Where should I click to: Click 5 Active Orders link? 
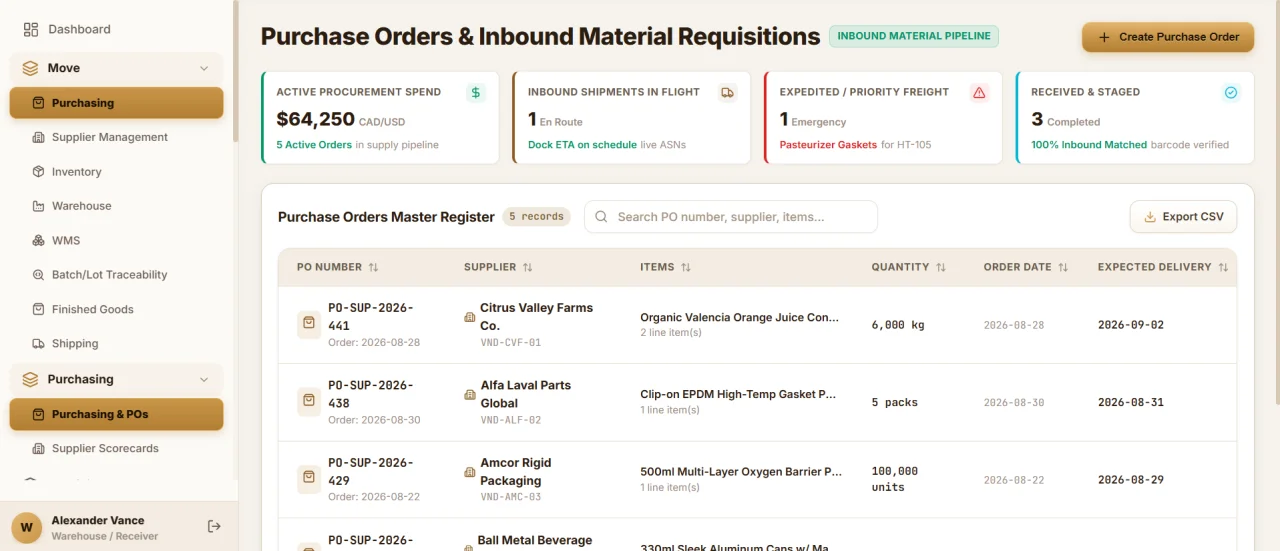314,145
